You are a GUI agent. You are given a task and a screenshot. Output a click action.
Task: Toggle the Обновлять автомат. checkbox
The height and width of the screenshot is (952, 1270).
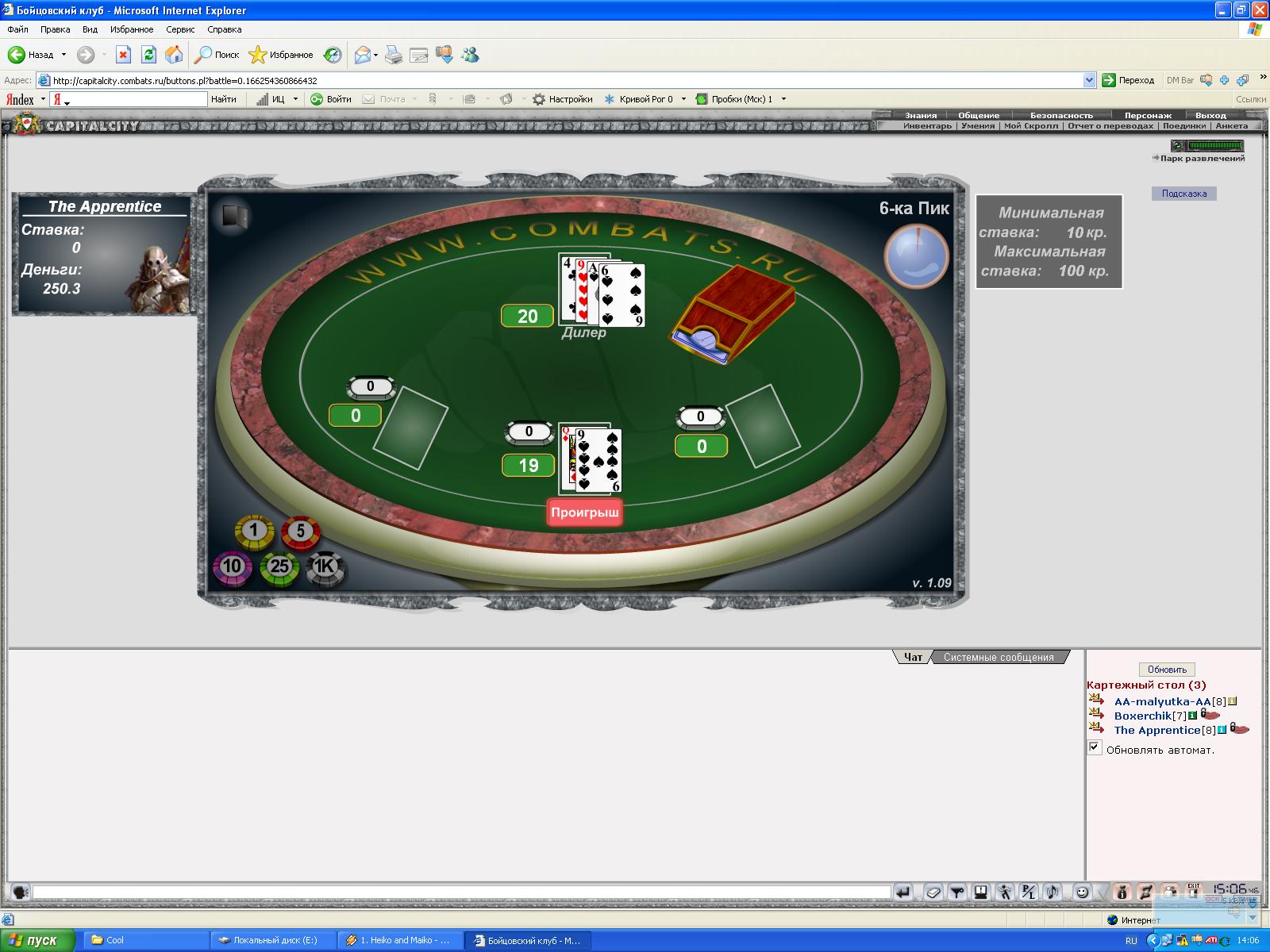coord(1095,747)
